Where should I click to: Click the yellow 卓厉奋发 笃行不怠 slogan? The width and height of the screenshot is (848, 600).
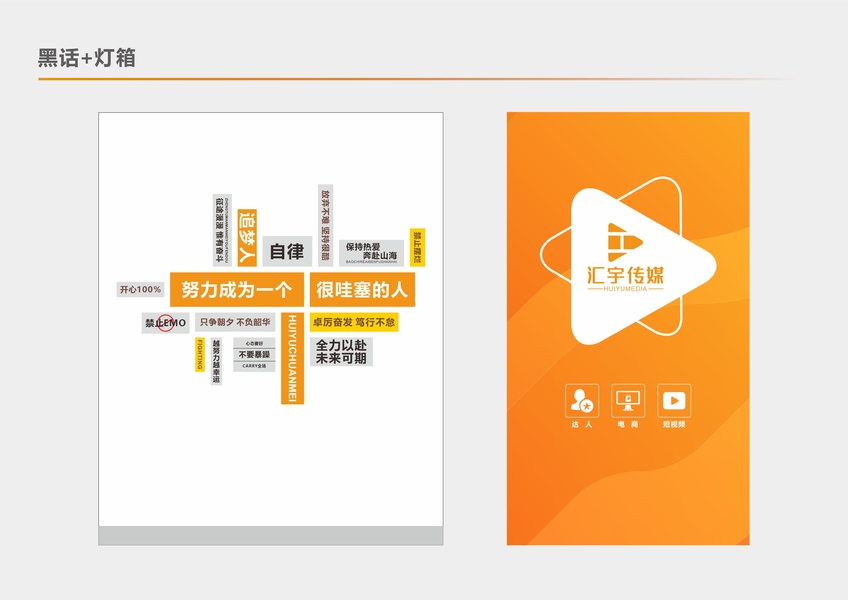click(354, 322)
